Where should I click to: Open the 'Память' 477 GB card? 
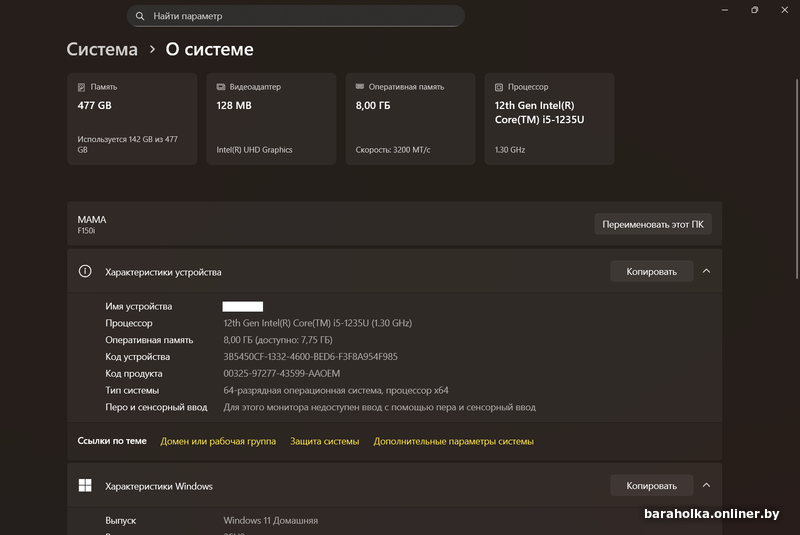[132, 119]
